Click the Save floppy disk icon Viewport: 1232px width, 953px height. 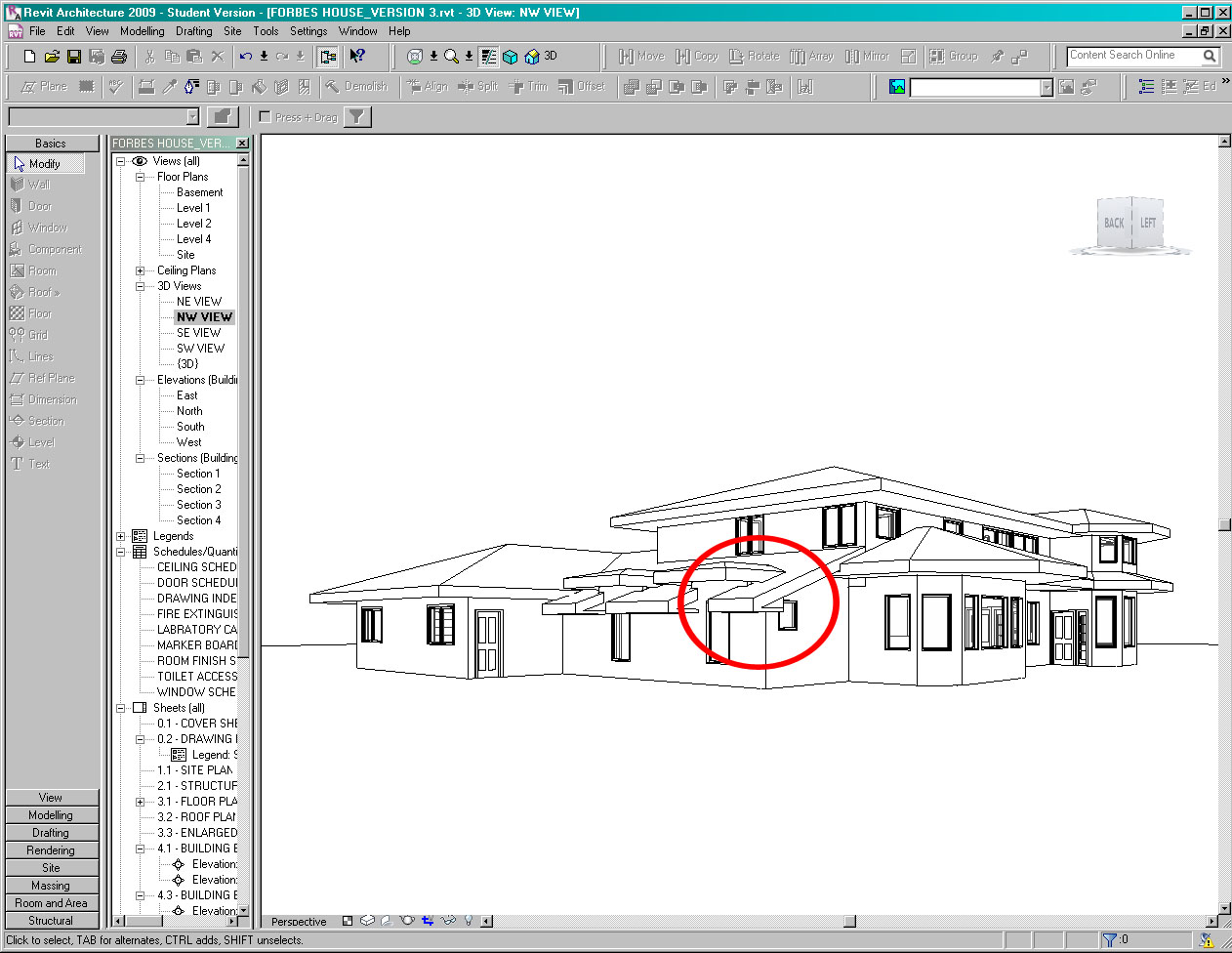(74, 57)
